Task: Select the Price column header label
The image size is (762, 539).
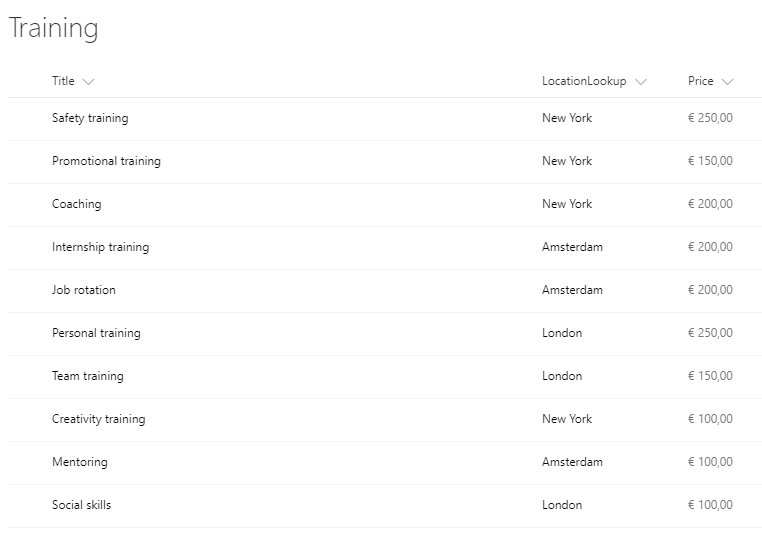Action: (700, 81)
